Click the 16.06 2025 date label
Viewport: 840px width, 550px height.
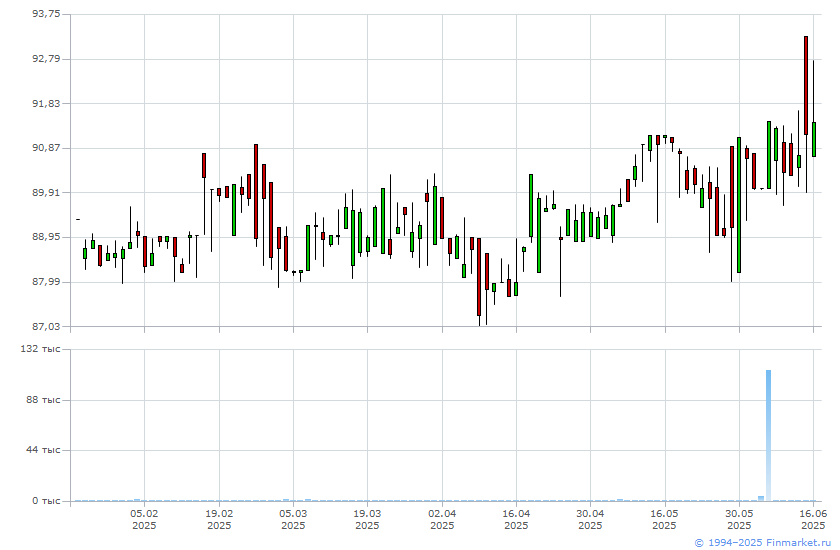point(813,519)
